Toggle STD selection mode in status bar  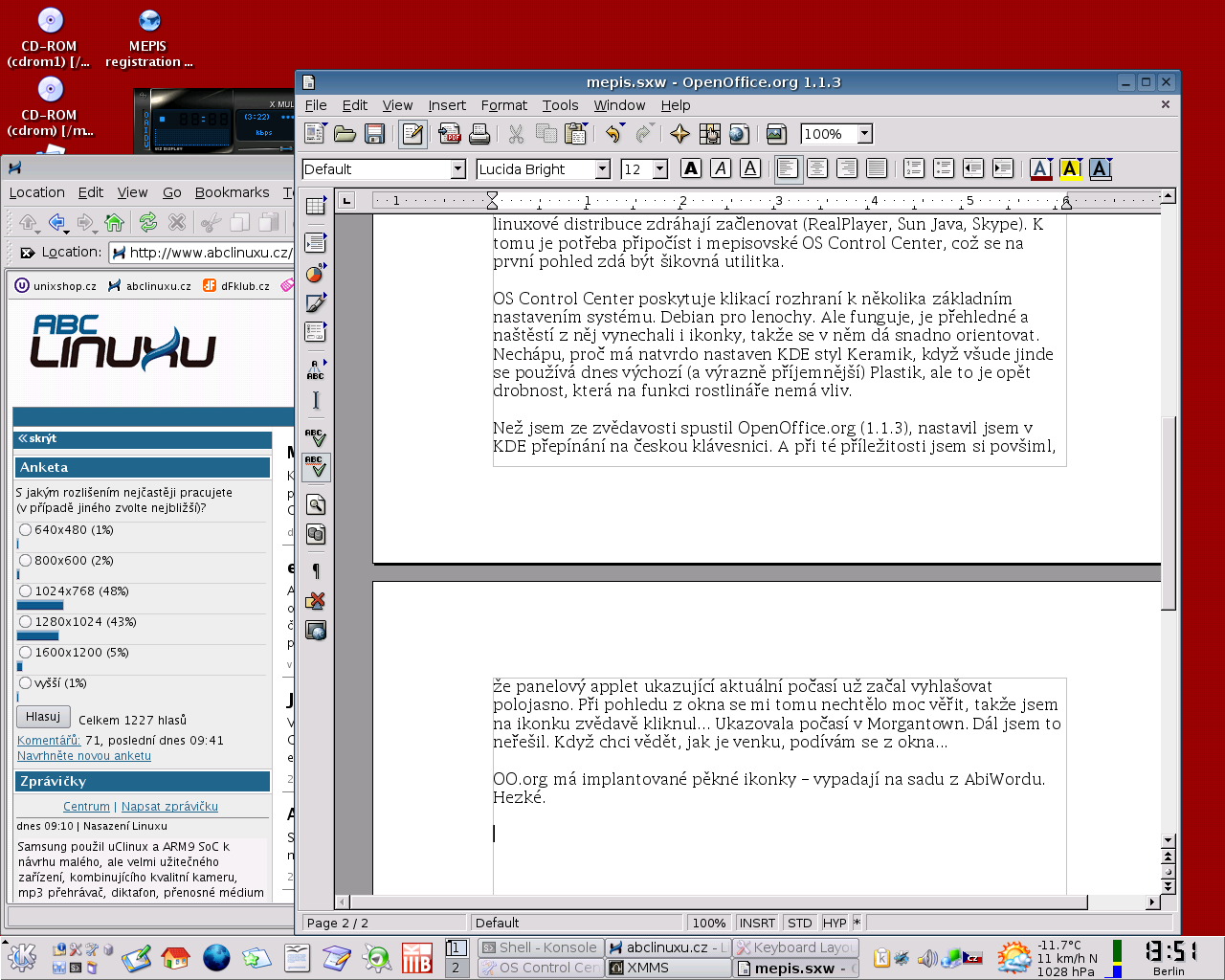coord(799,923)
